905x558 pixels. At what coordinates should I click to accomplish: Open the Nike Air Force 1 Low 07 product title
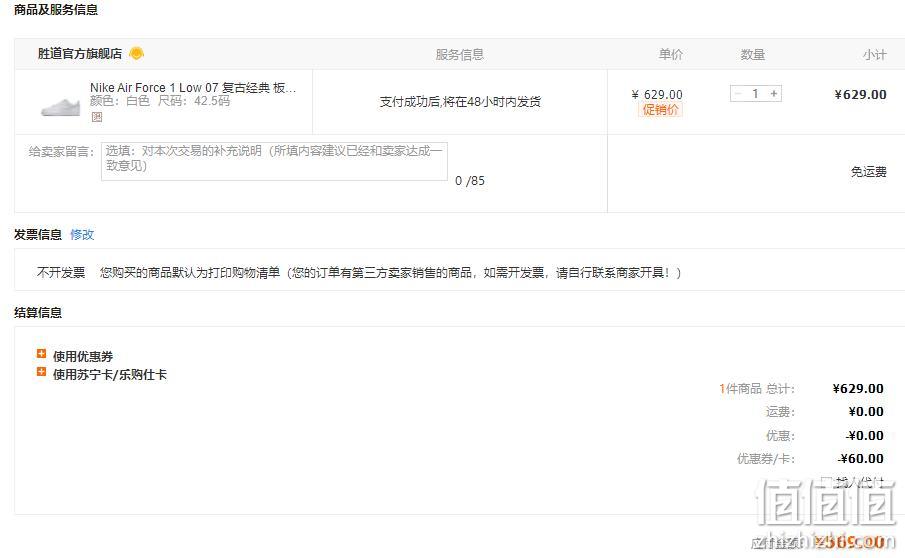(193, 88)
